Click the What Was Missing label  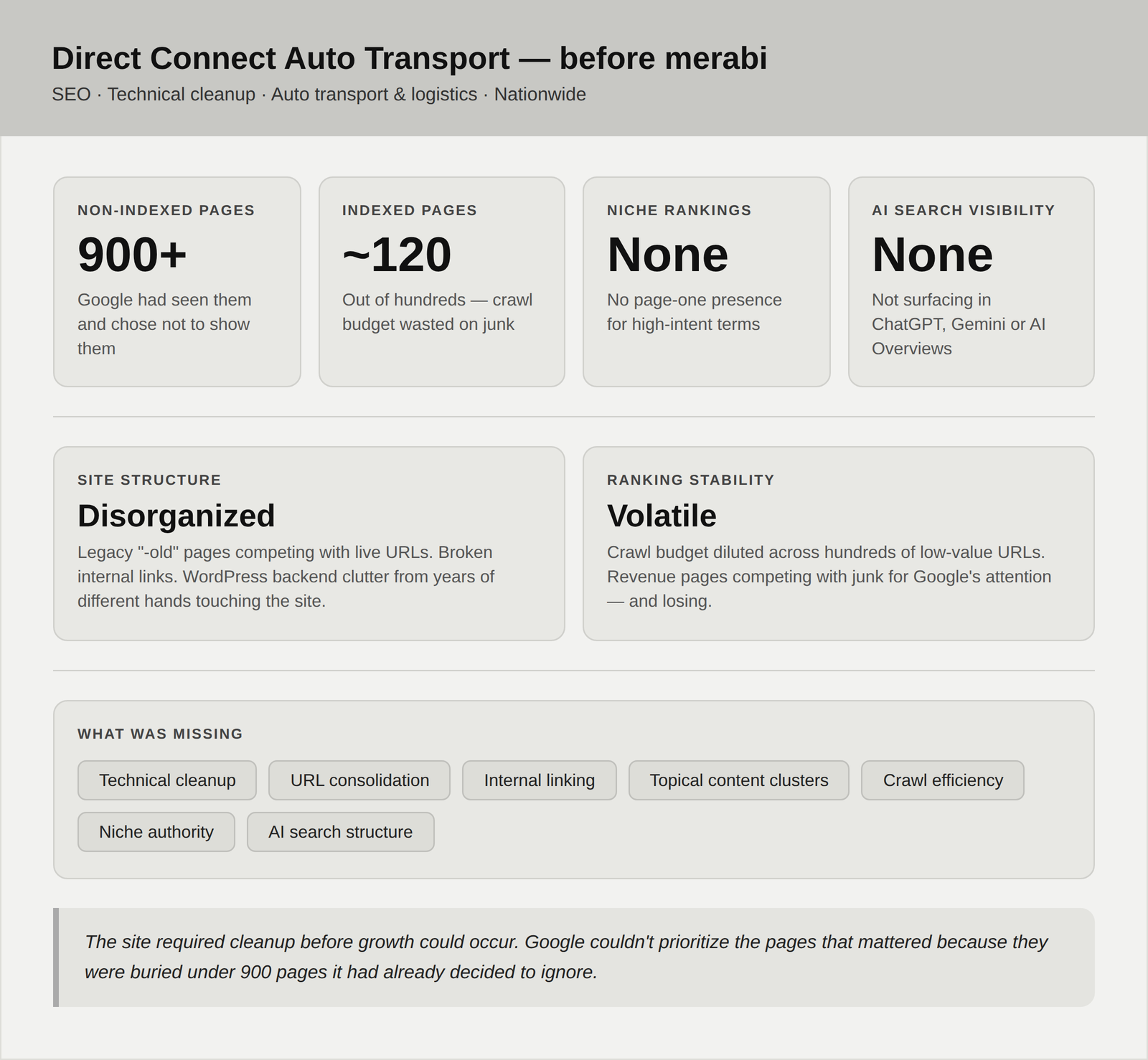160,734
